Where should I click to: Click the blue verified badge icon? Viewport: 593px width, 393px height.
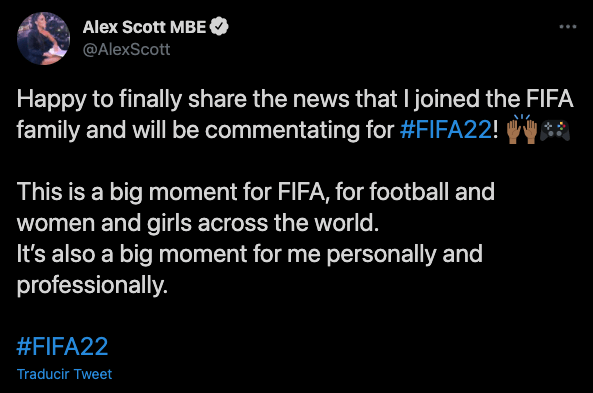[x=219, y=27]
